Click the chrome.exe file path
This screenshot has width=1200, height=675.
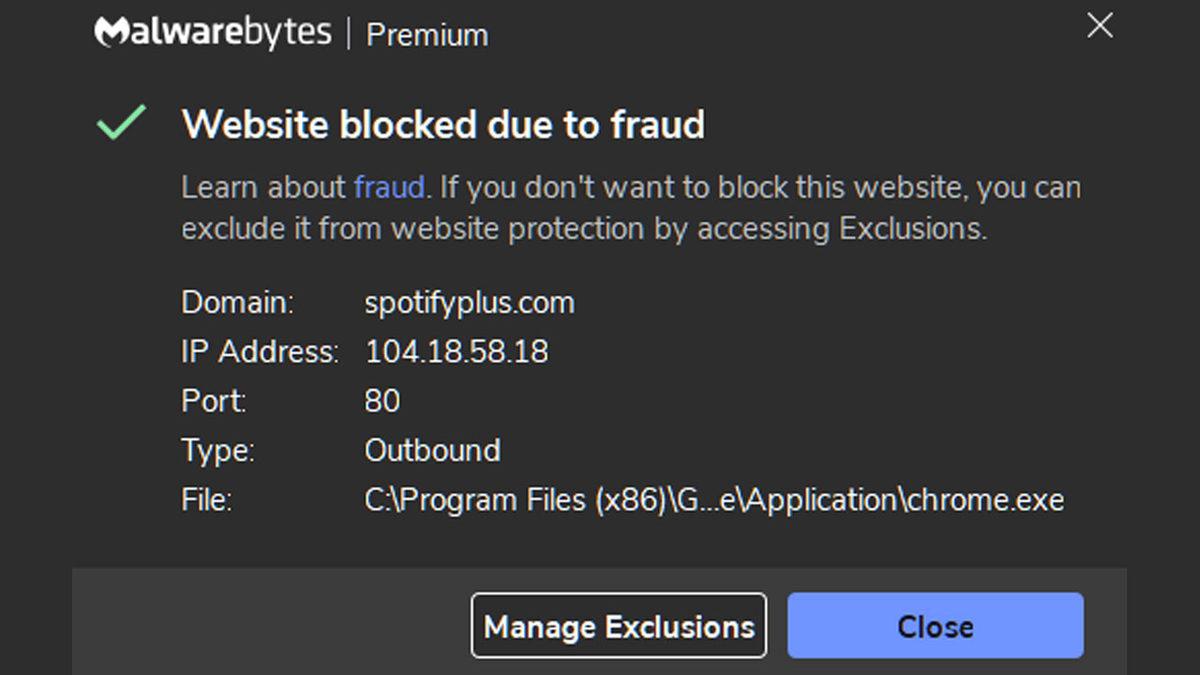714,499
